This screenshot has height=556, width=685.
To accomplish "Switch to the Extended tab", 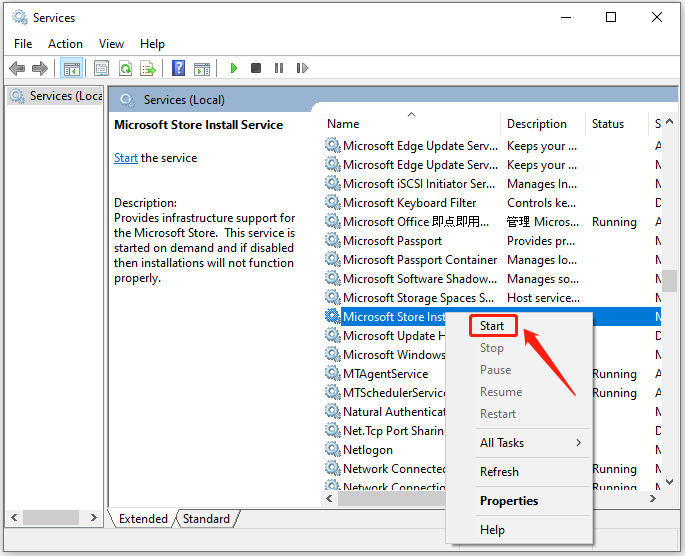I will point(143,518).
